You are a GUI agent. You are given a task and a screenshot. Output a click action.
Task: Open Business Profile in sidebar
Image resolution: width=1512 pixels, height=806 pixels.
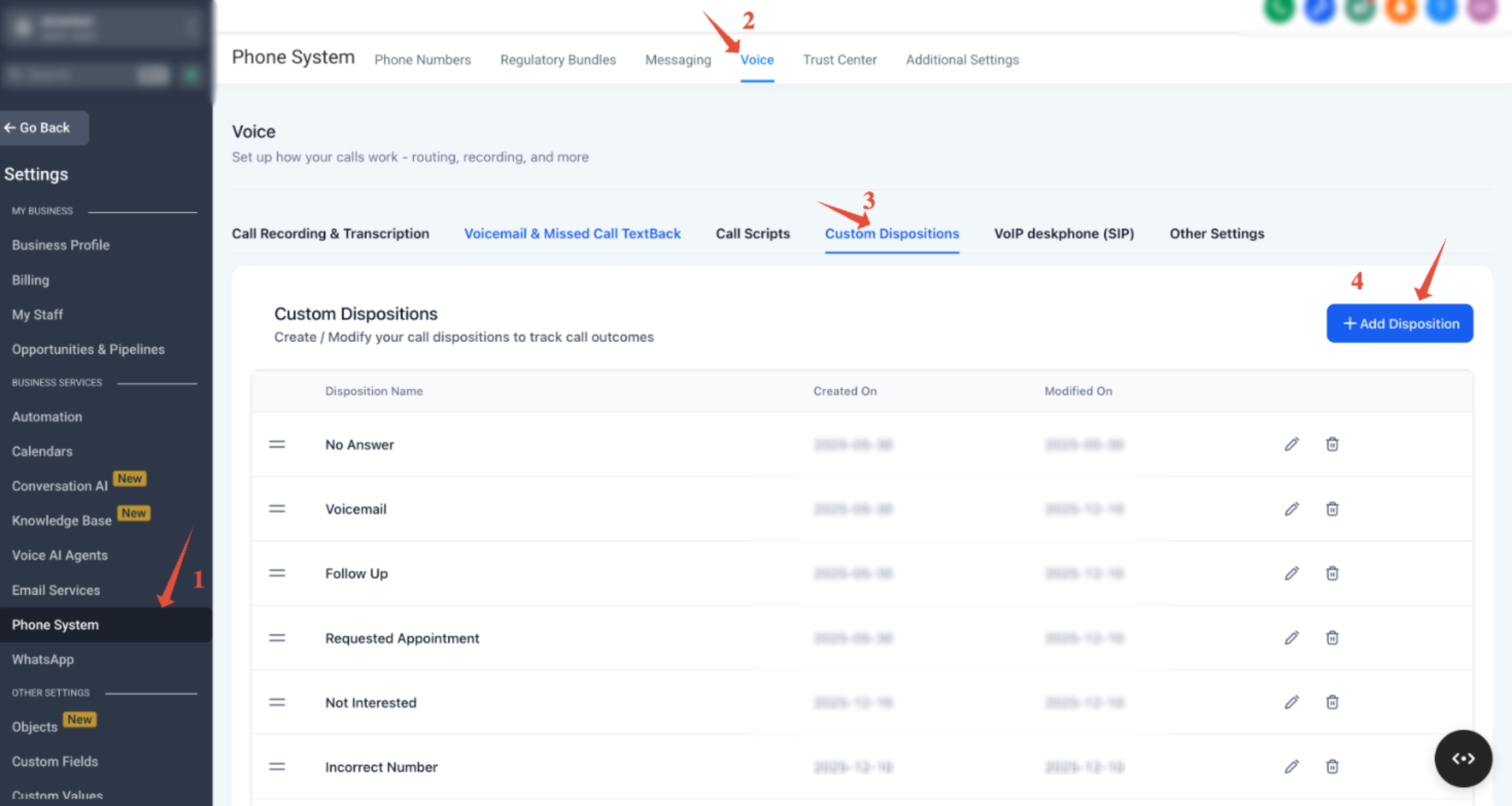[x=60, y=245]
